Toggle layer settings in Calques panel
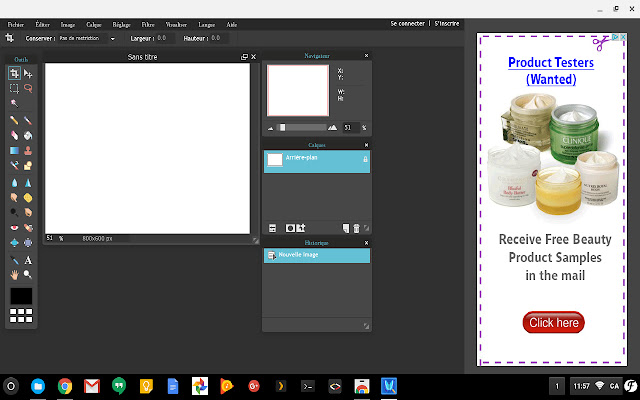This screenshot has height=400, width=640. click(x=272, y=228)
